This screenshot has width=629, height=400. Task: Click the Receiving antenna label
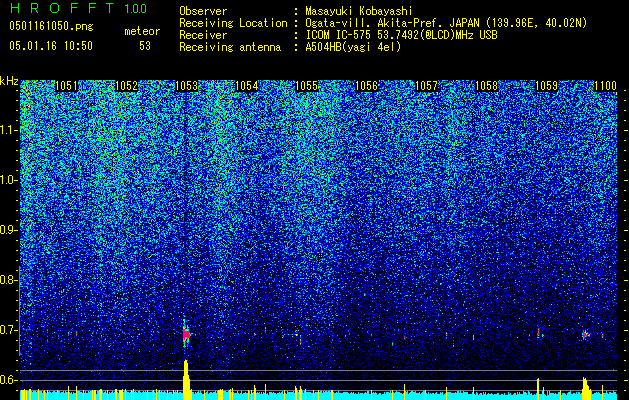coord(230,47)
